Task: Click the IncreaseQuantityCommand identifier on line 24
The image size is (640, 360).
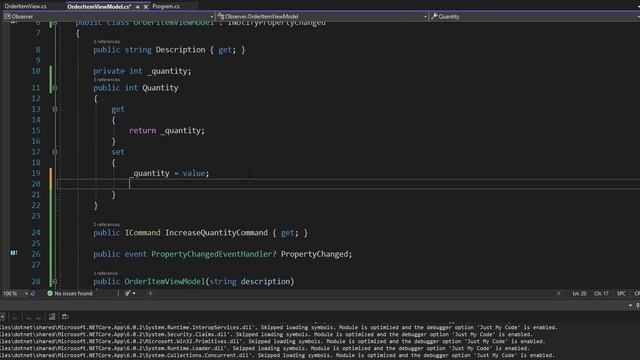Action: [216, 233]
